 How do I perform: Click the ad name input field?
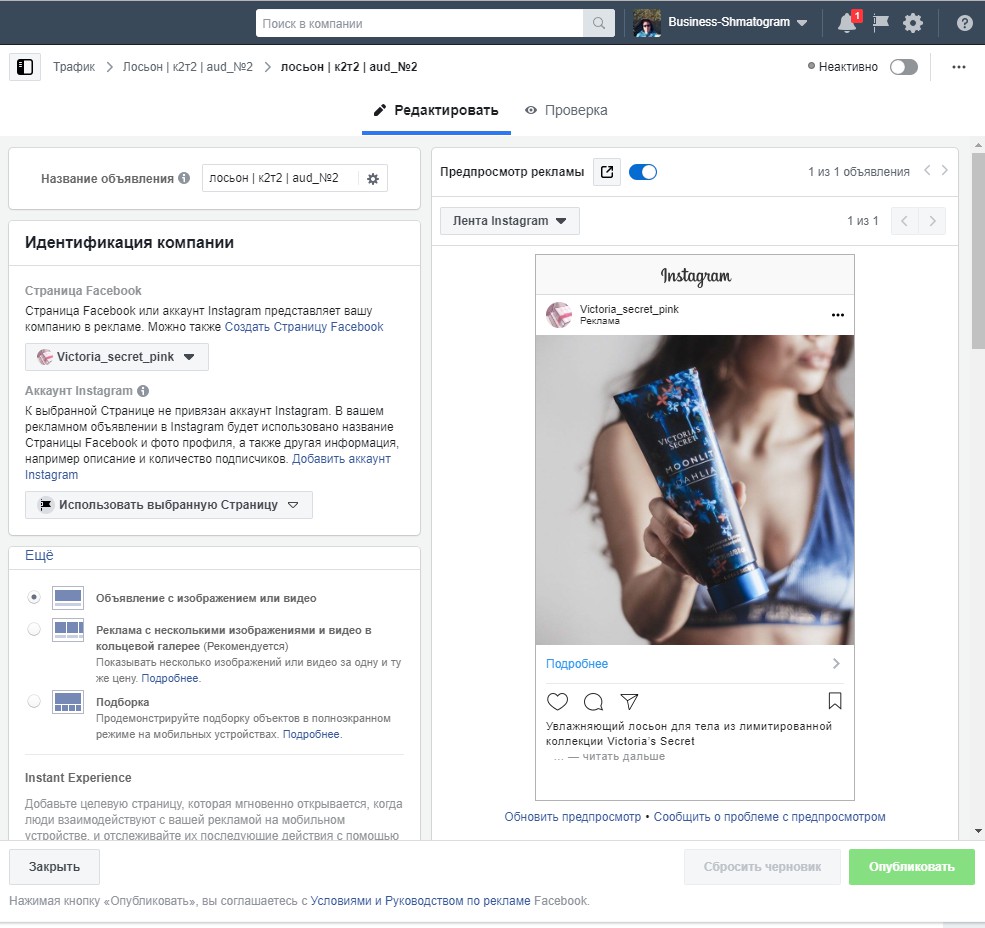tap(280, 178)
